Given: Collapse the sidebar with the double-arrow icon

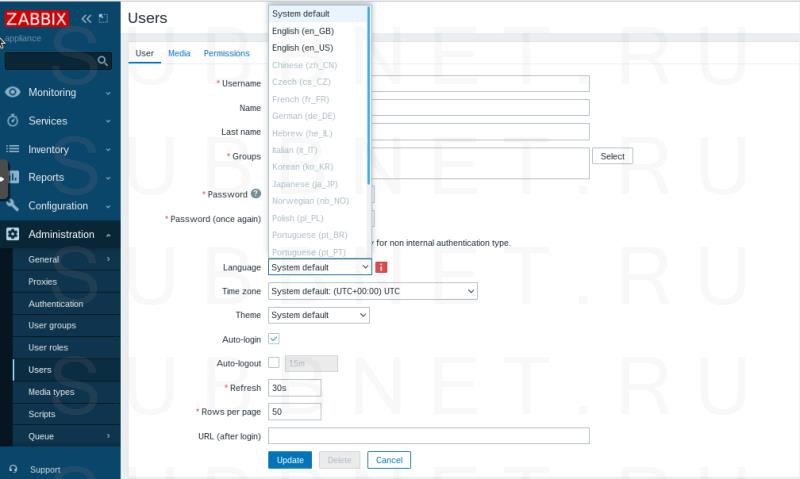Looking at the screenshot, I should coord(87,19).
